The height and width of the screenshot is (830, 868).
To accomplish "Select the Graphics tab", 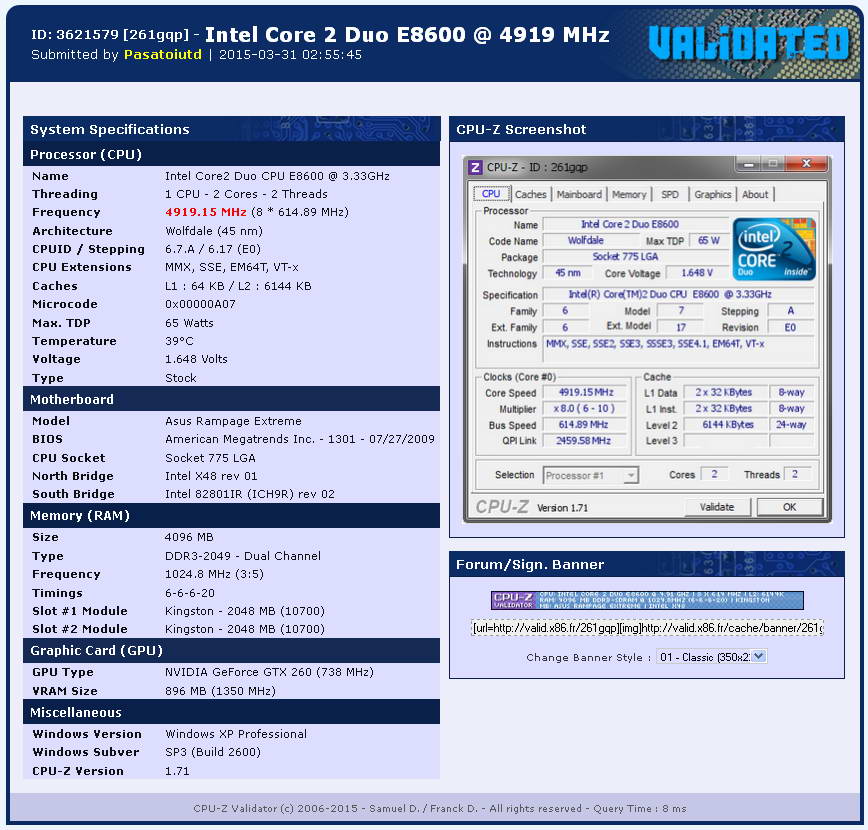I will tap(712, 194).
